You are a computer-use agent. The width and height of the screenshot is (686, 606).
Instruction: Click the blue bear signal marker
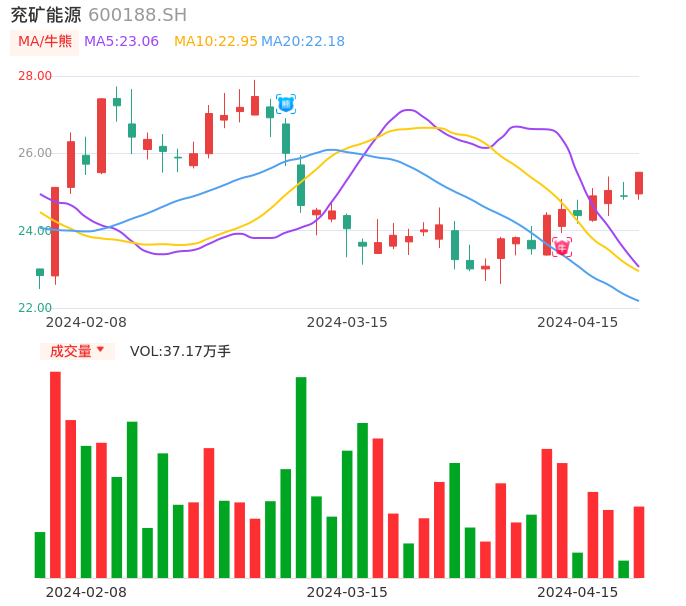286,104
